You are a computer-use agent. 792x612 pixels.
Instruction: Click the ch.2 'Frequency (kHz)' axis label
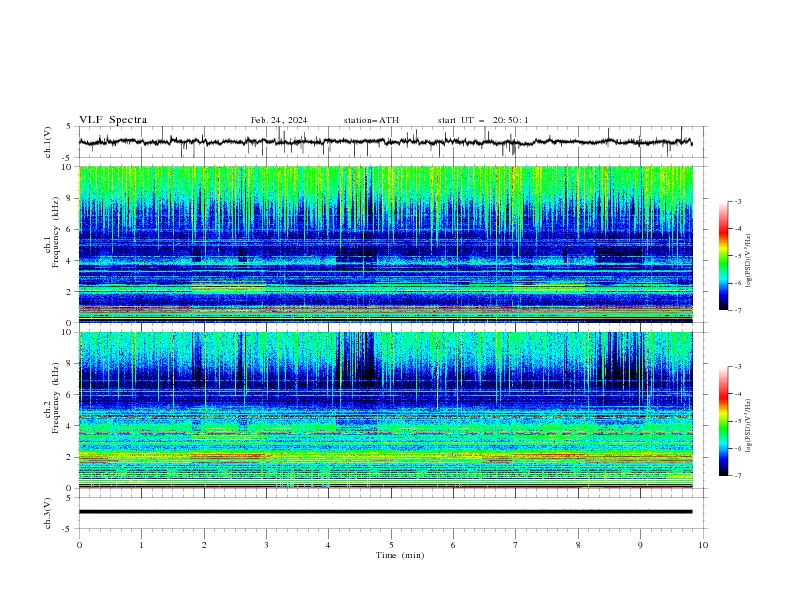tap(55, 398)
